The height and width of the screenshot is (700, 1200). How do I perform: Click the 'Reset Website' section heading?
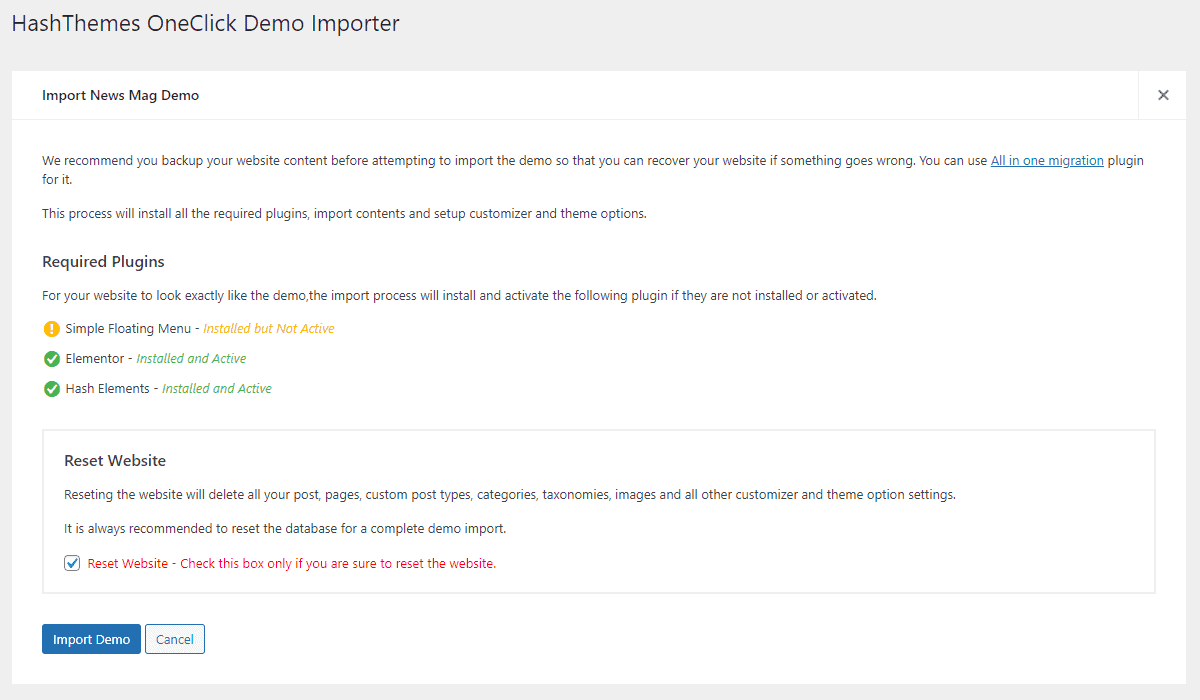(x=115, y=461)
